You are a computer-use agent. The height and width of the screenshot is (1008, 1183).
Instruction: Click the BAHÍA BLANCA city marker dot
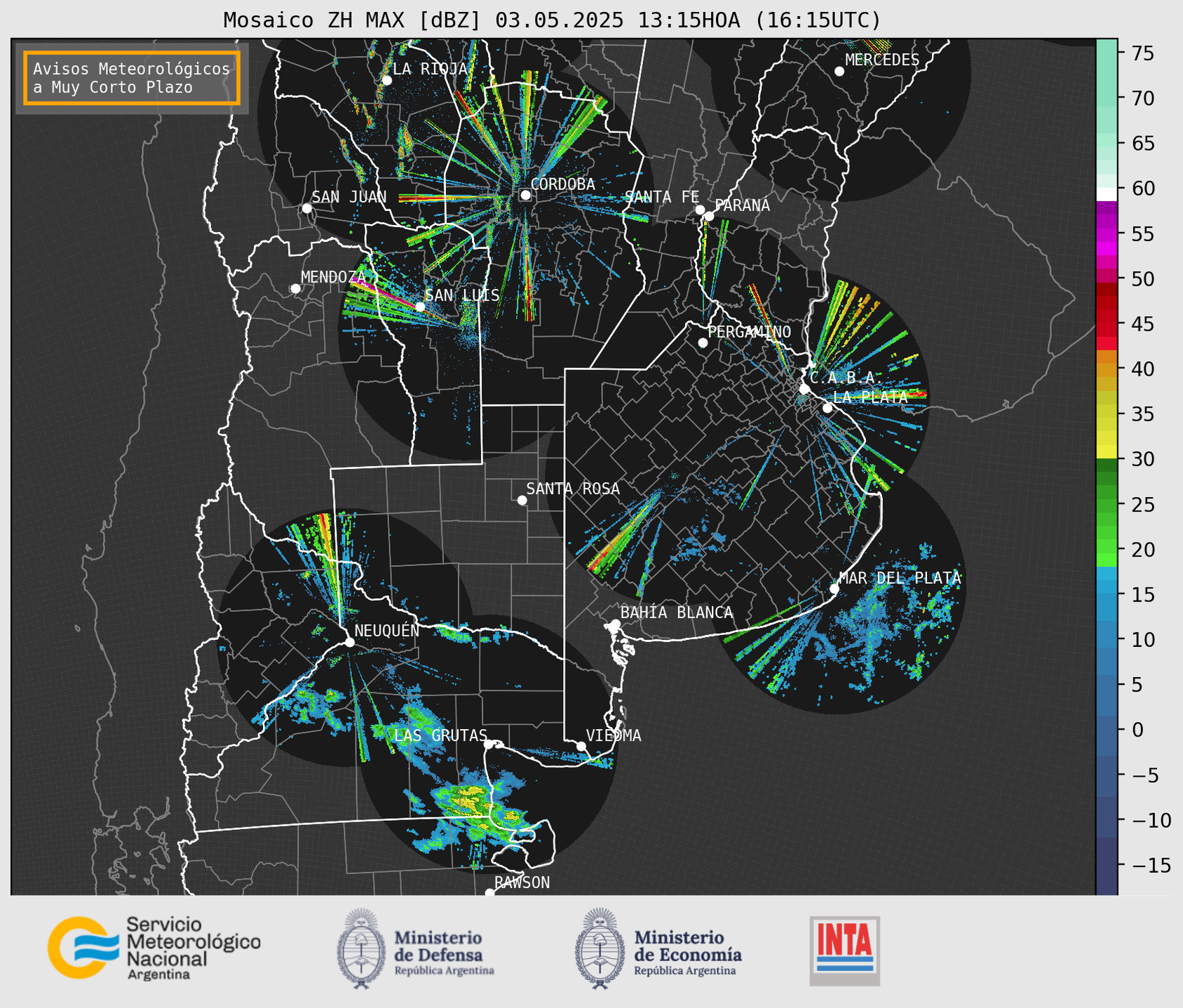tap(615, 624)
